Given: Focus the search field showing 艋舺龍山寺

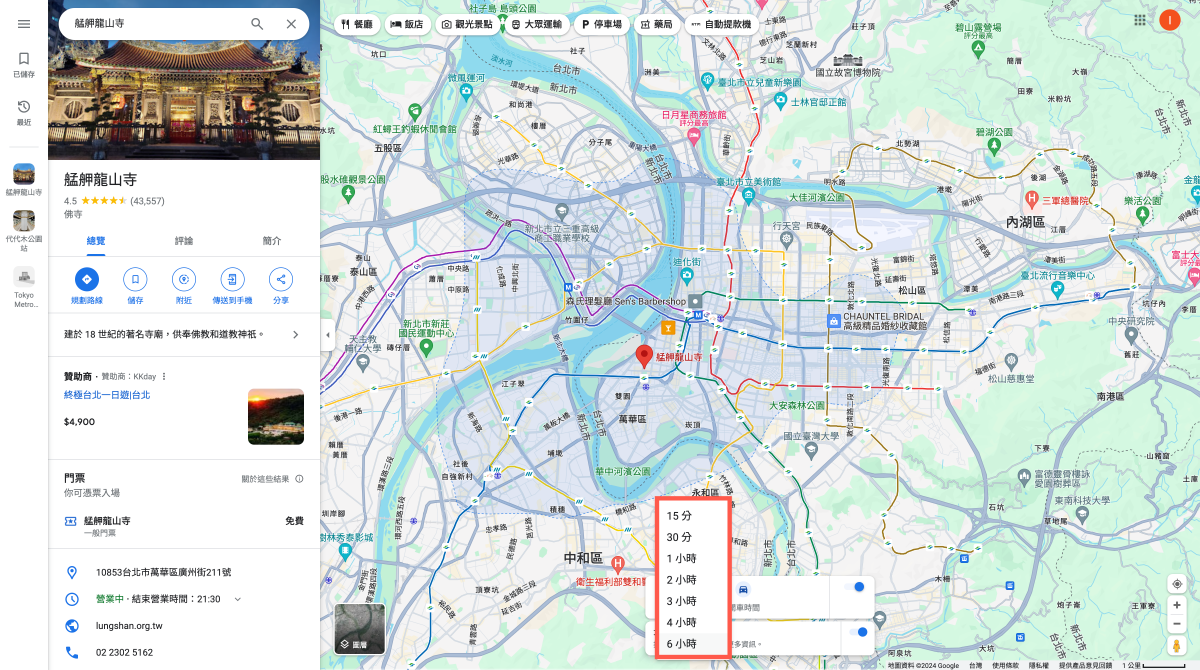Looking at the screenshot, I should [x=155, y=23].
